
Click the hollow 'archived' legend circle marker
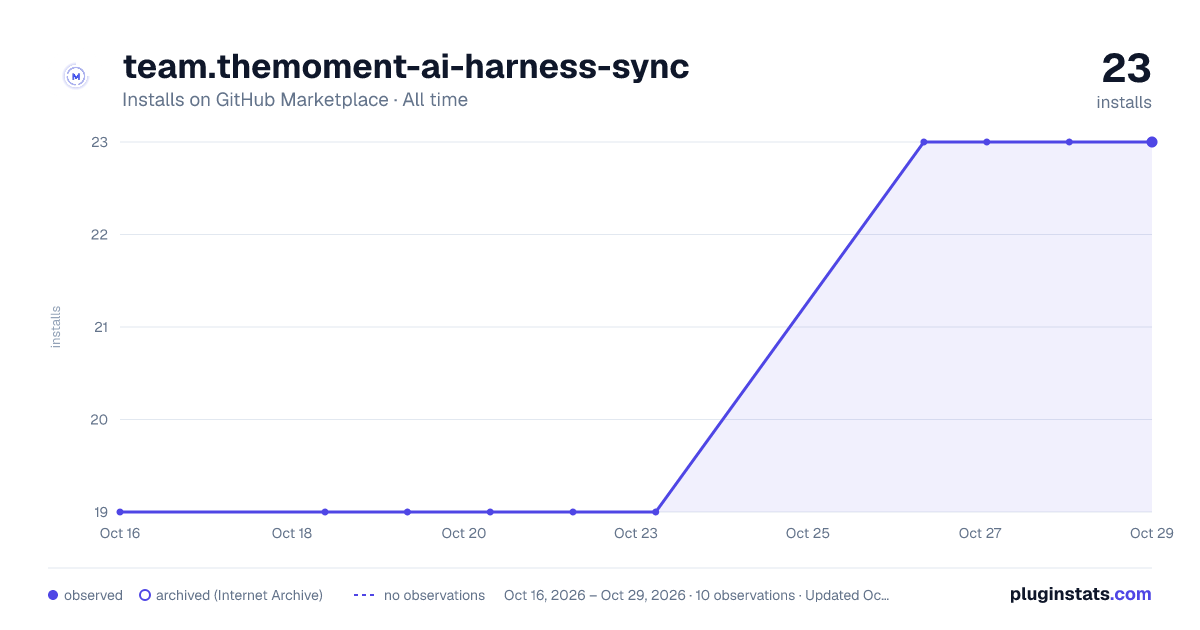click(145, 595)
